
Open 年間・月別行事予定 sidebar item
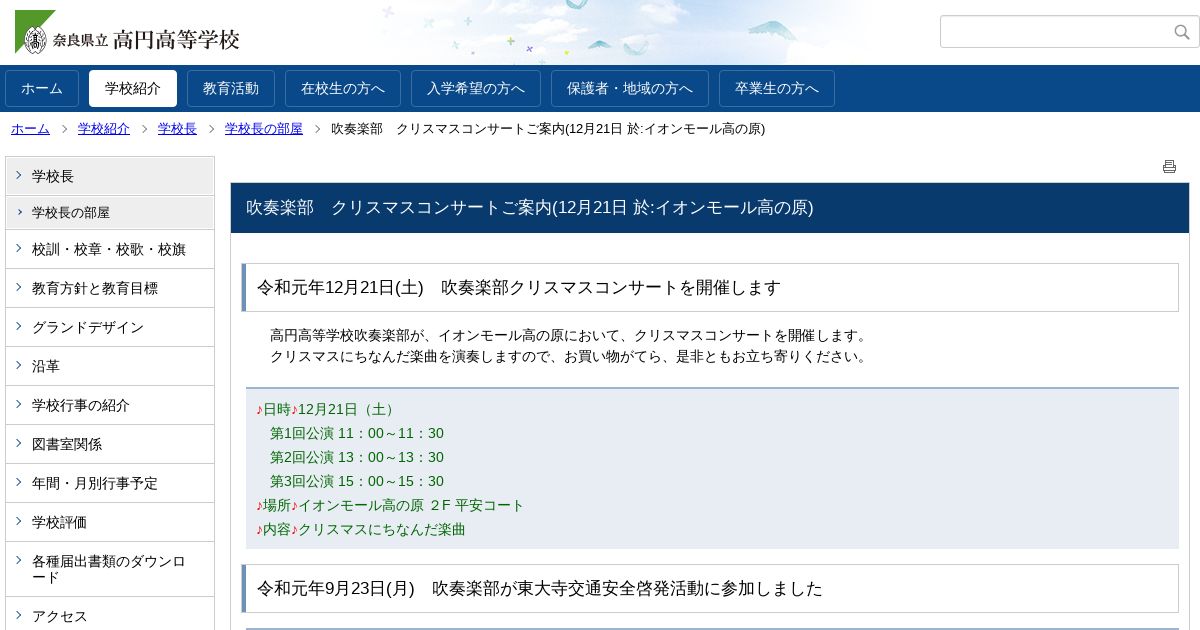coord(110,484)
